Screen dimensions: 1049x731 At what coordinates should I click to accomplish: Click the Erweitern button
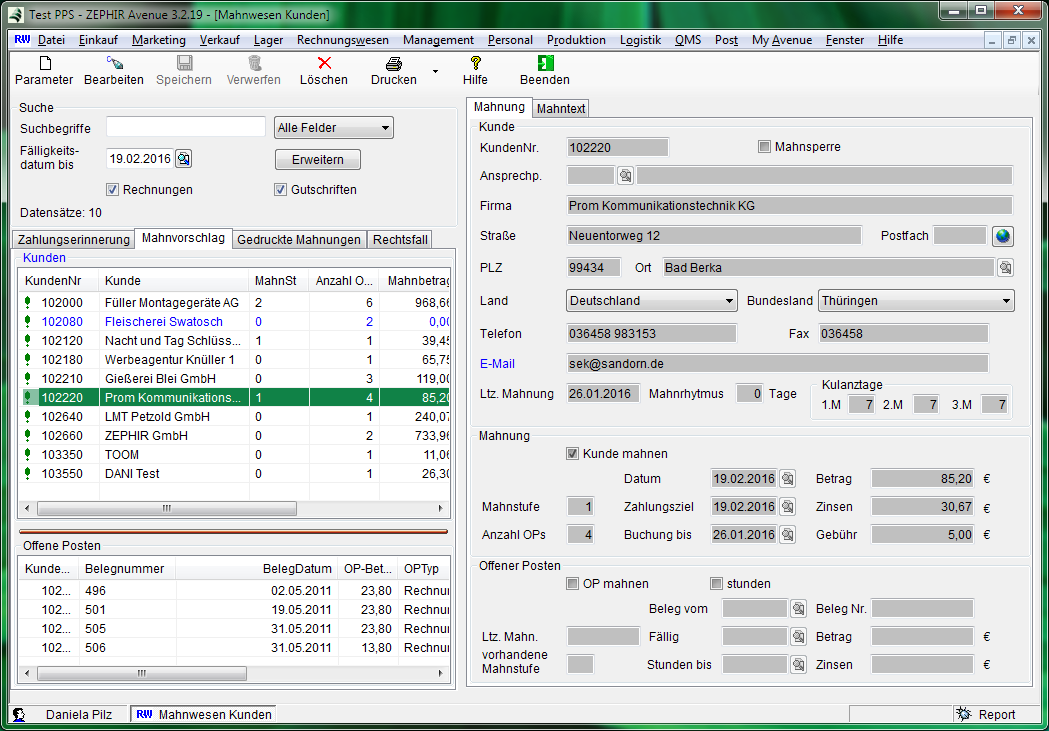coord(318,160)
